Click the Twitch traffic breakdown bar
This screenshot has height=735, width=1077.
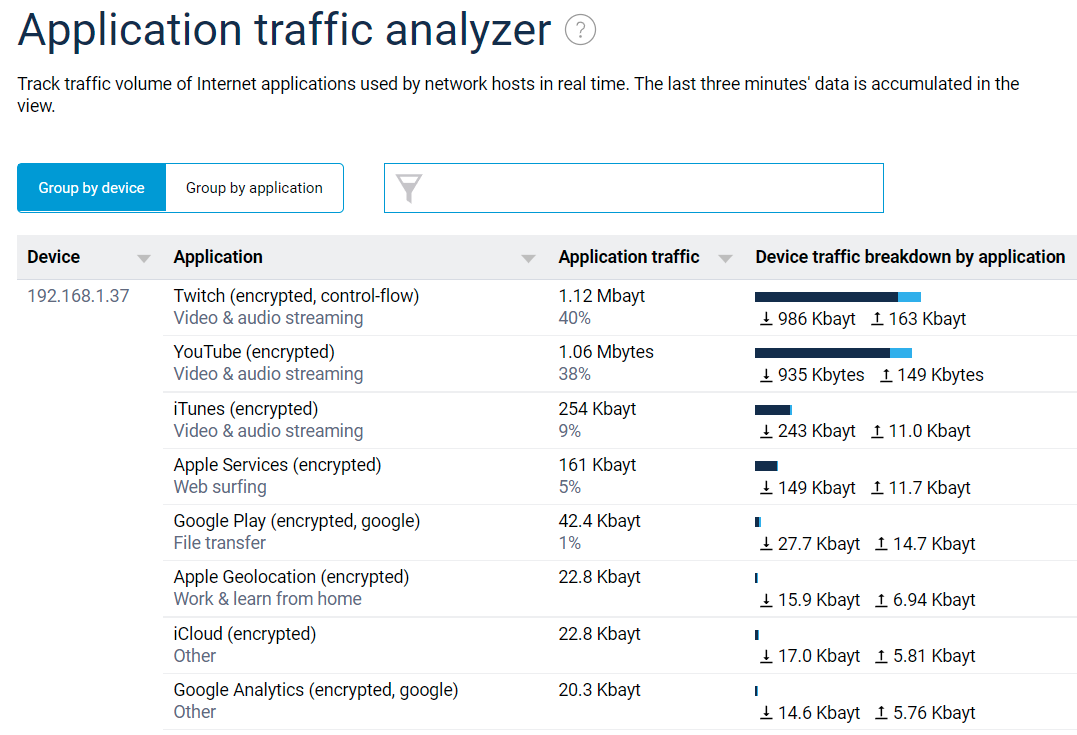[837, 296]
